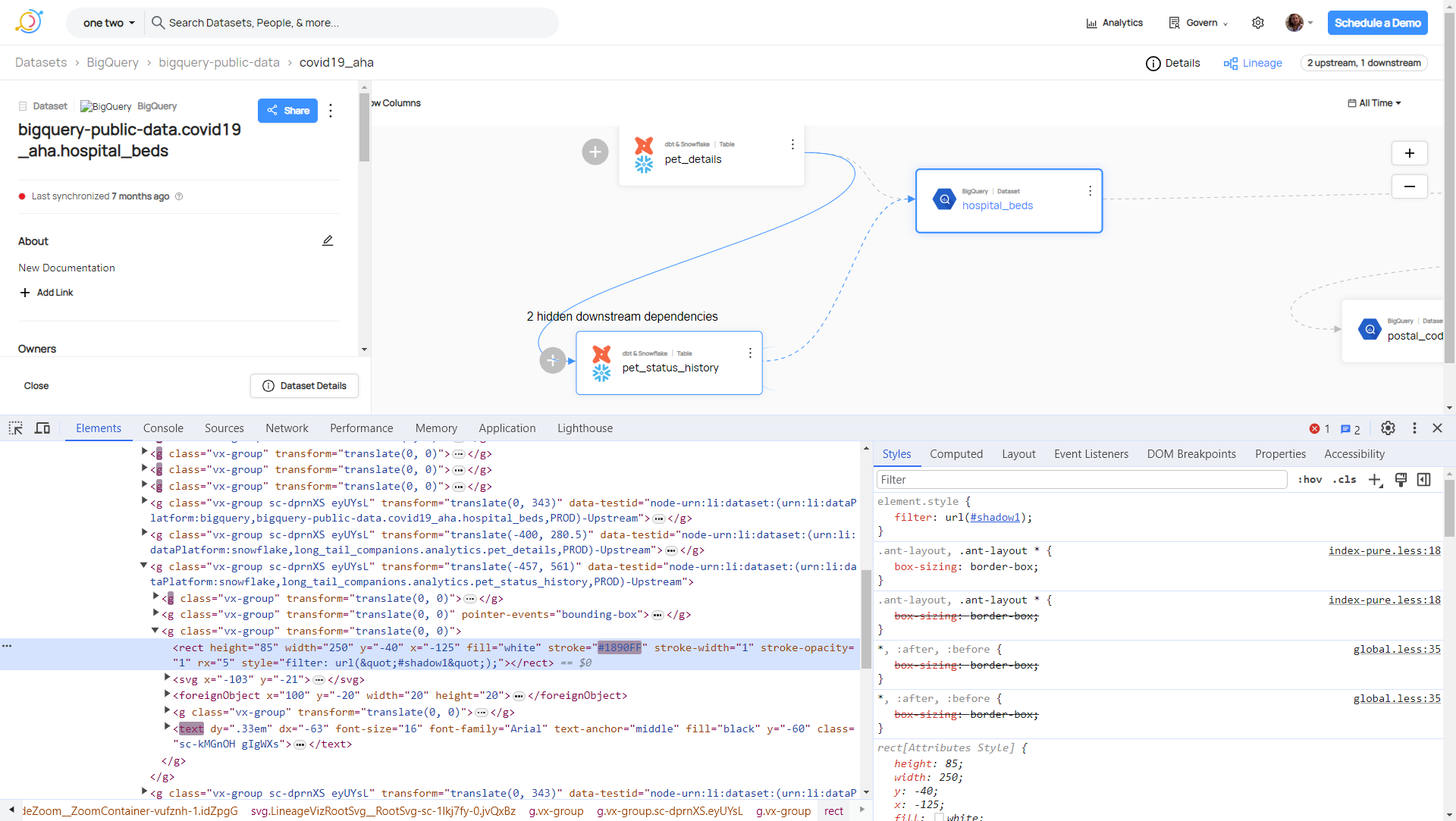Open the Event Listeners tab
The height and width of the screenshot is (821, 1456).
pos(1090,454)
